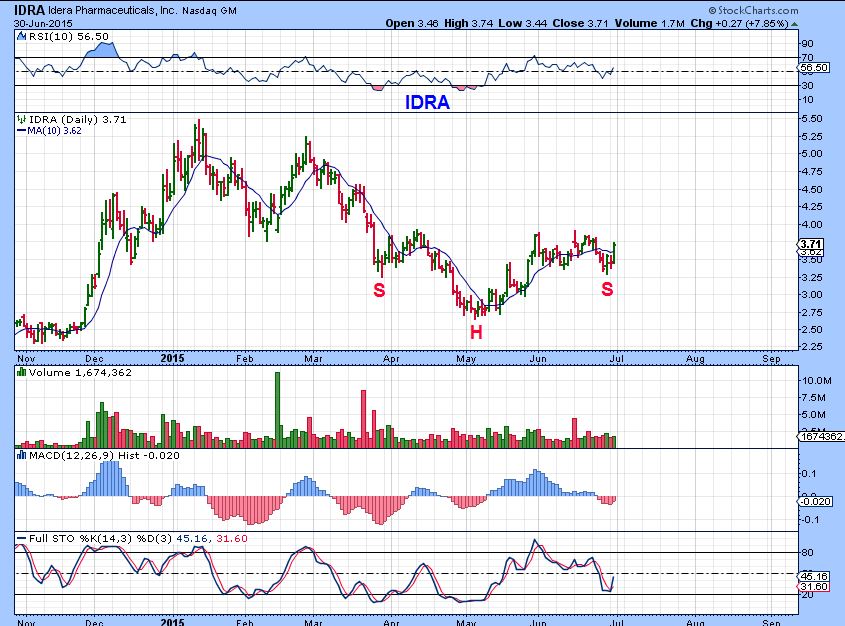The height and width of the screenshot is (626, 845).
Task: Click the Idera Pharmaceuticals, Inc. company name
Action: coord(112,10)
